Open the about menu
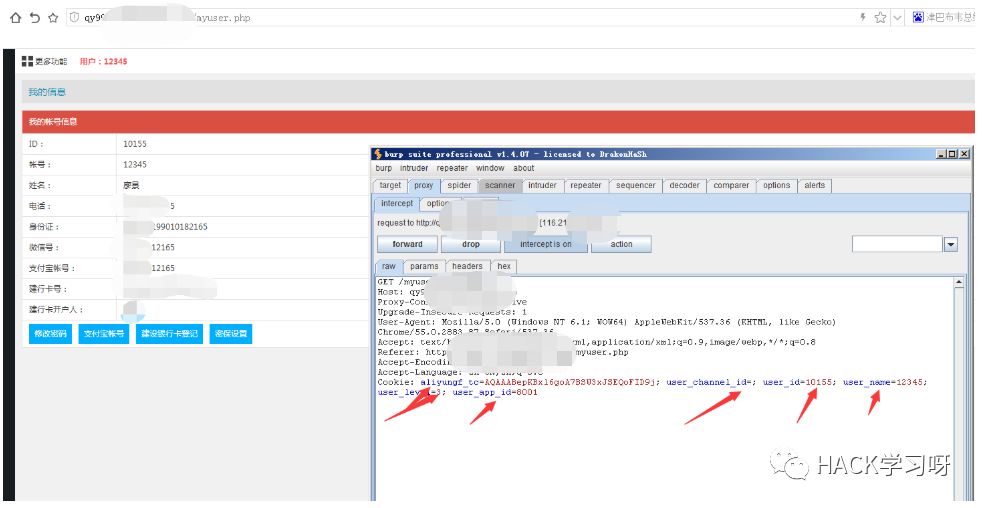Viewport: 982px width, 508px height. (x=524, y=168)
